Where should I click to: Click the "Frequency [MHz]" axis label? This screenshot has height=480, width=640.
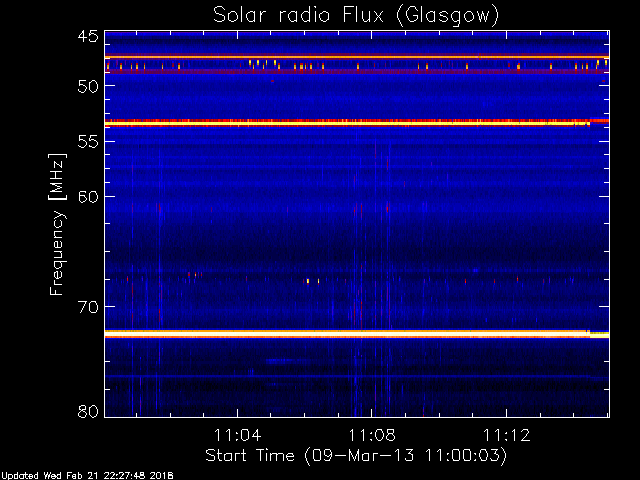click(x=57, y=224)
